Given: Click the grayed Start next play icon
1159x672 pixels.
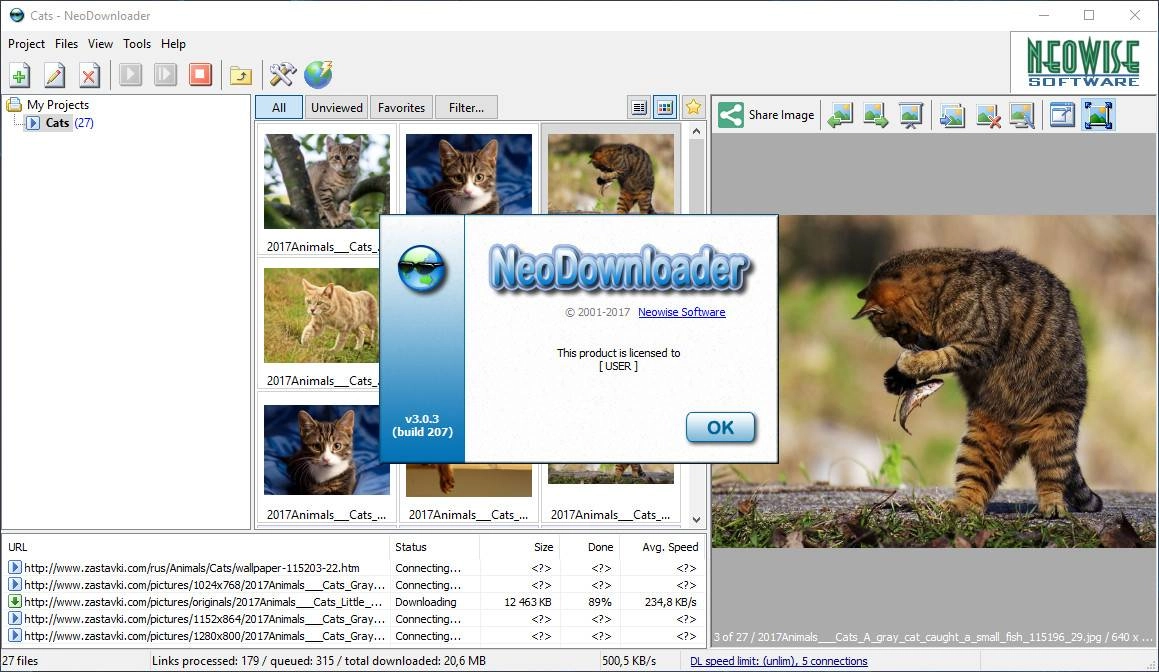Looking at the screenshot, I should pos(166,75).
